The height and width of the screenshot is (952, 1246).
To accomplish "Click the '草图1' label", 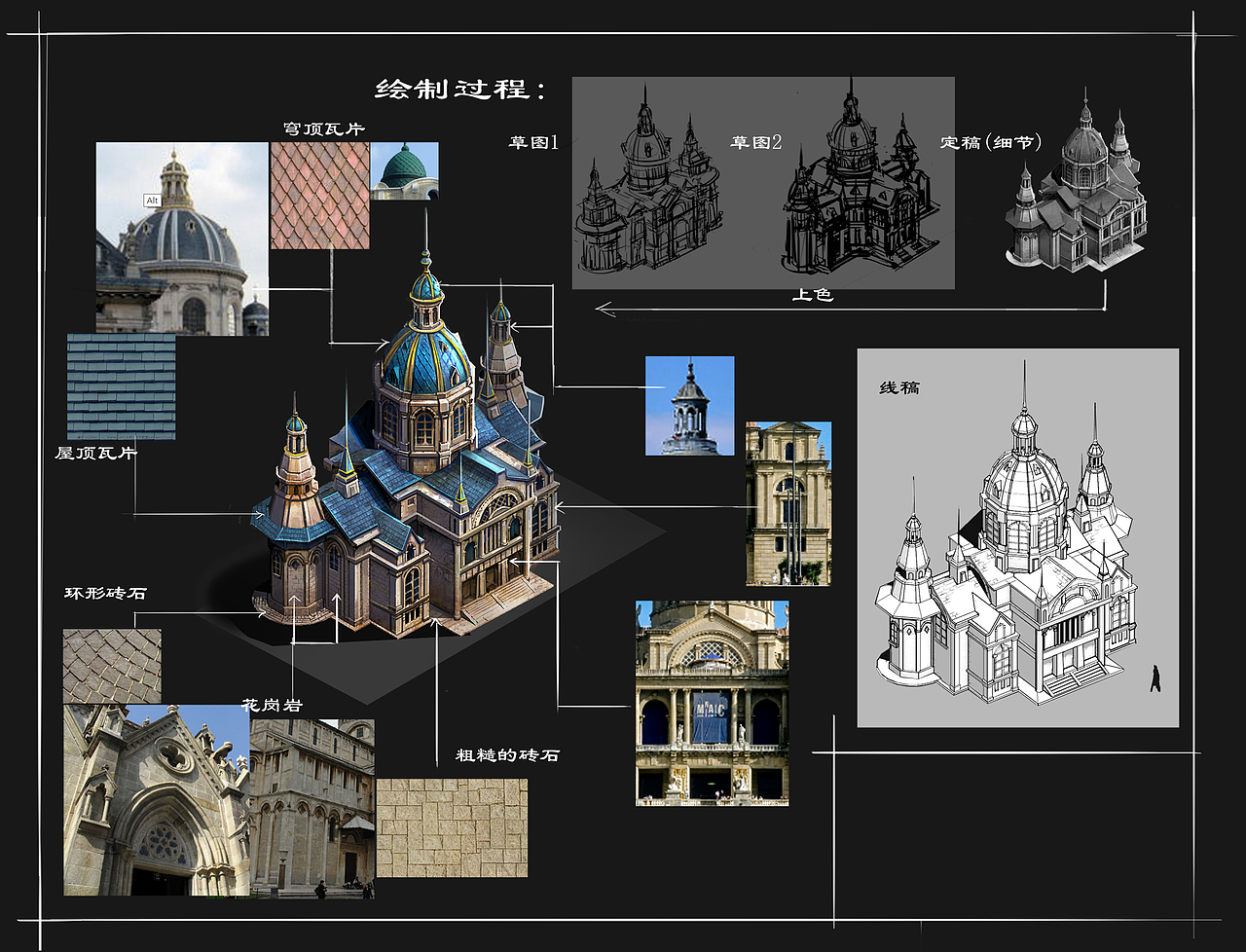I will coord(533,143).
